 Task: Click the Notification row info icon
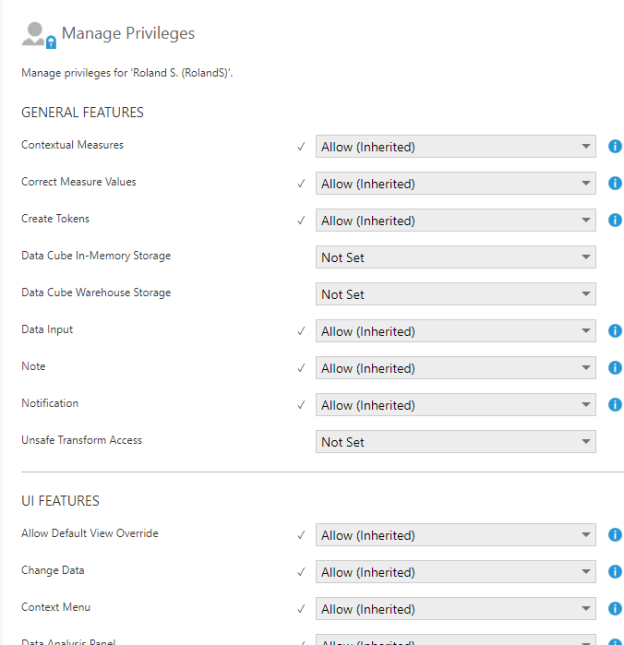coord(615,405)
